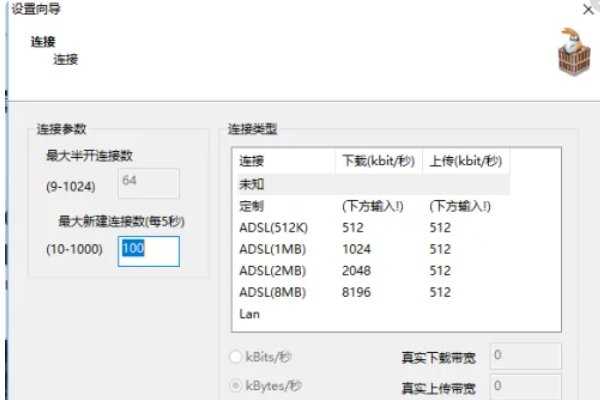Select the ADSL(8MB) connection row
Image resolution: width=600 pixels, height=400 pixels.
point(373,292)
